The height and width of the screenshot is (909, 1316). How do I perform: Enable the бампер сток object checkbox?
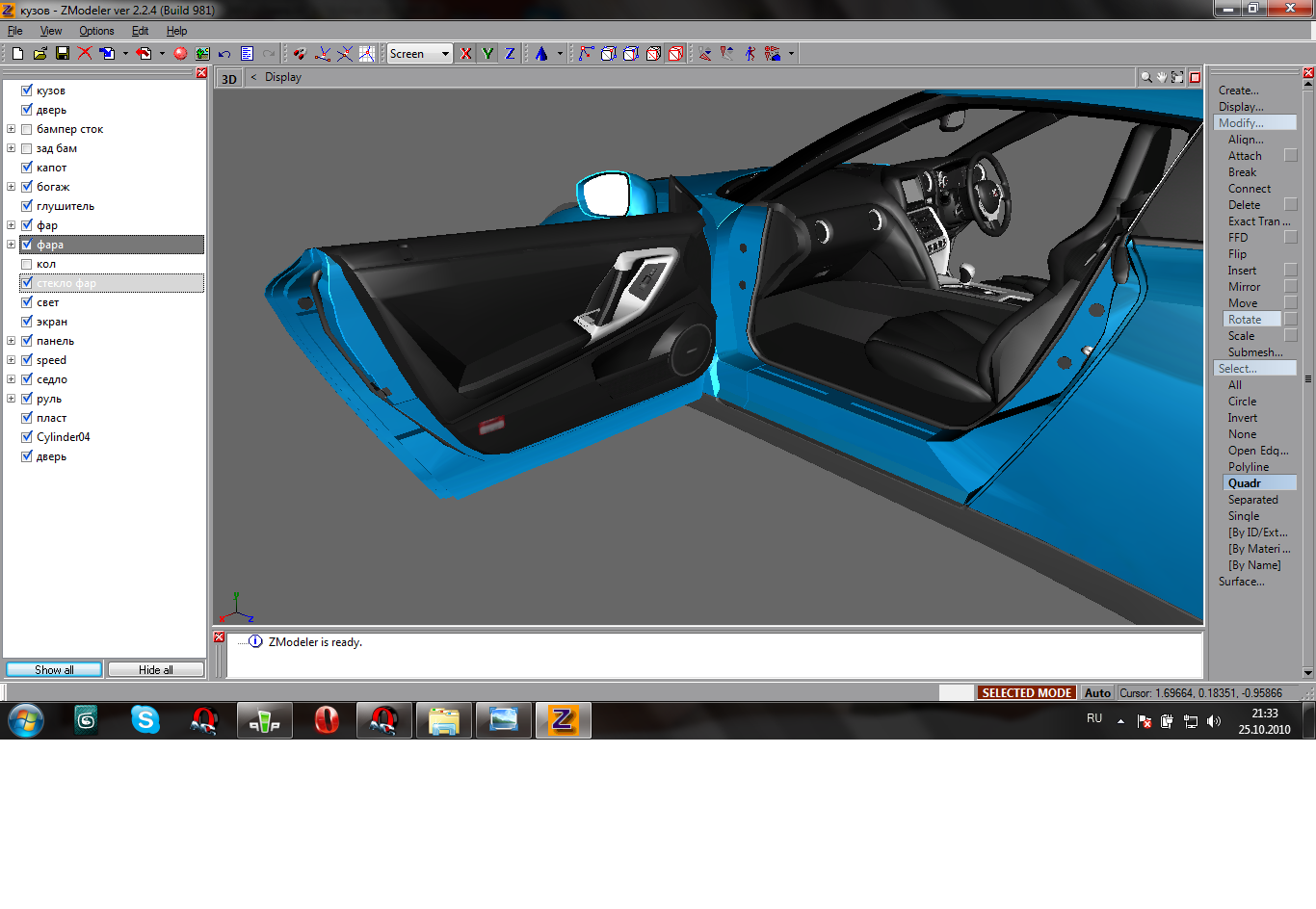27,129
